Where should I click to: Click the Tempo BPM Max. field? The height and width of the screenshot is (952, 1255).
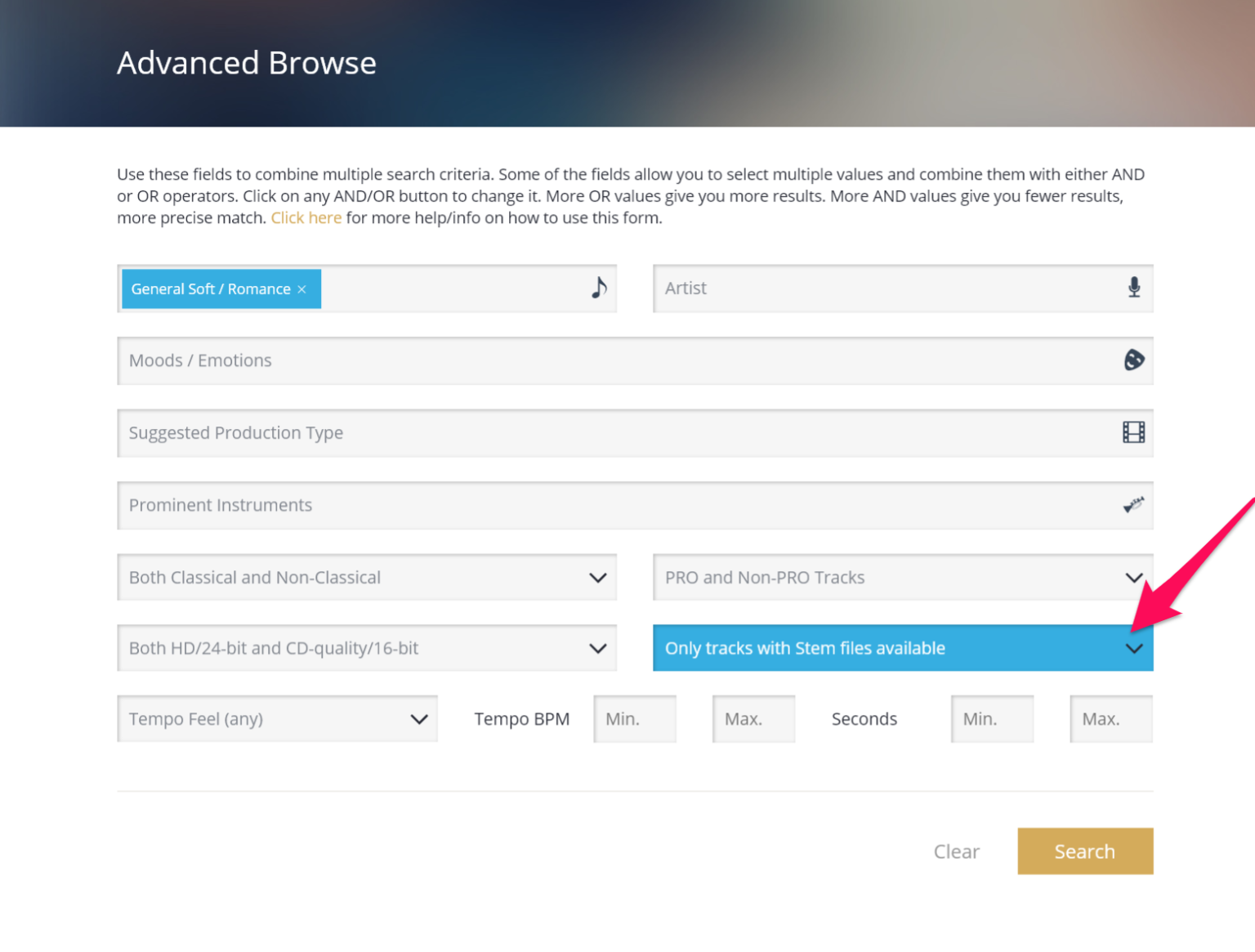tap(753, 719)
